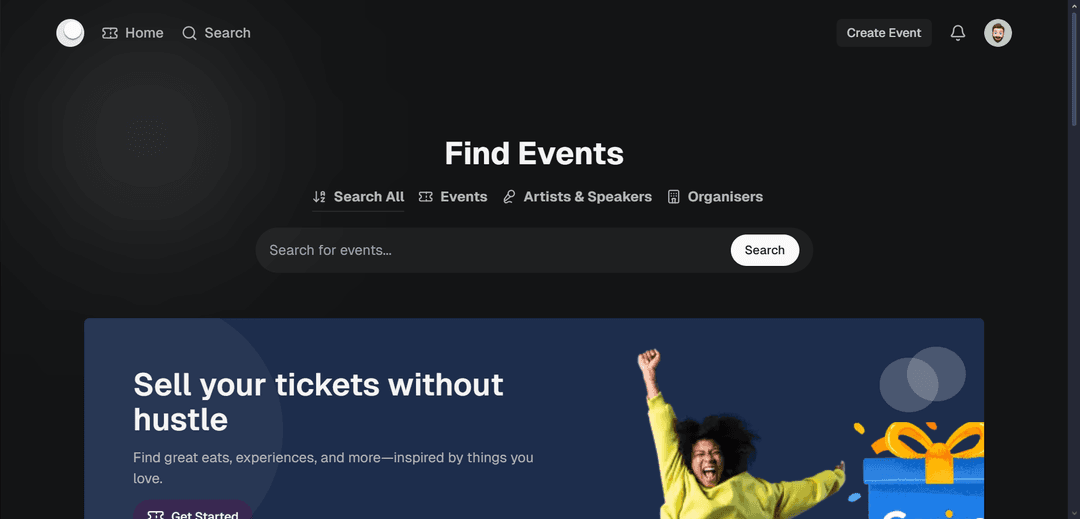Click the Create Event button
This screenshot has height=519, width=1080.
pos(884,33)
